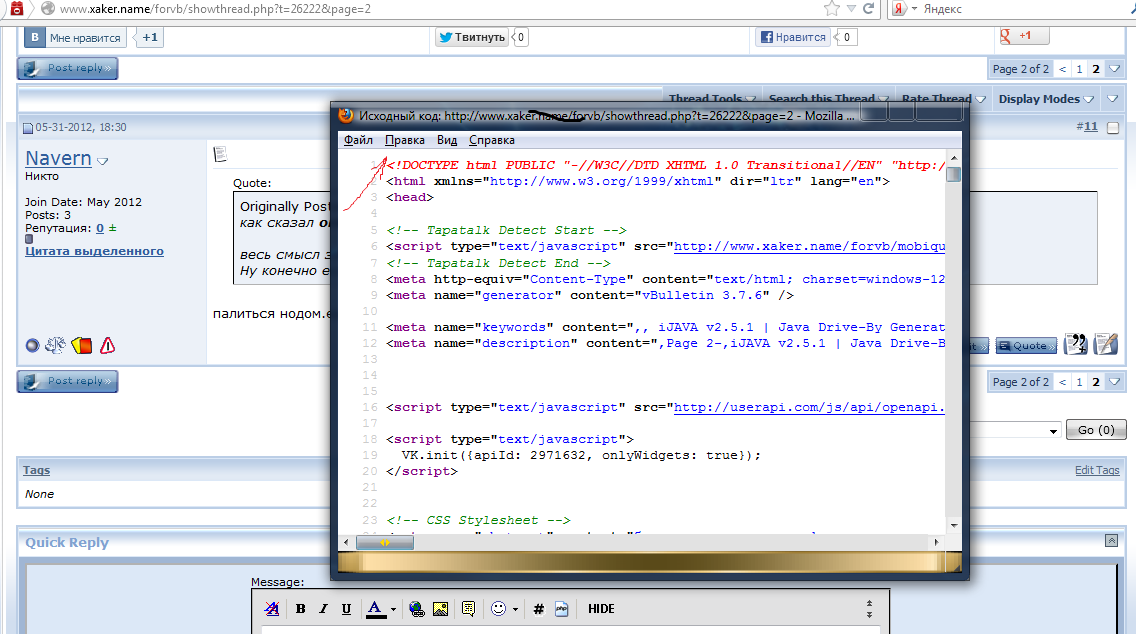The height and width of the screenshot is (634, 1136).
Task: Toggle Bold in quick reply editor
Action: click(301, 609)
